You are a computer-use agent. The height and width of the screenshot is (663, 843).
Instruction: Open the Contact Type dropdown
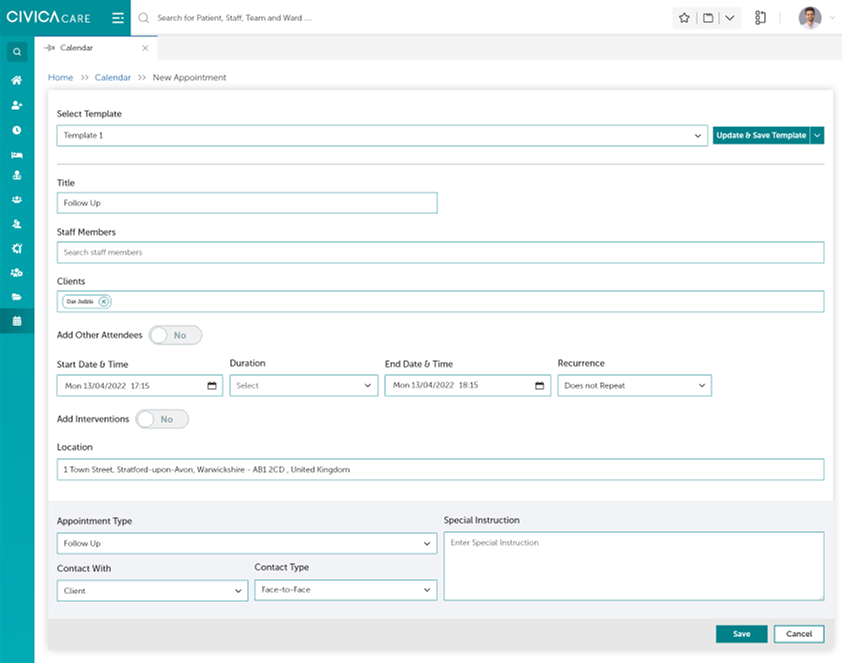[x=346, y=590]
